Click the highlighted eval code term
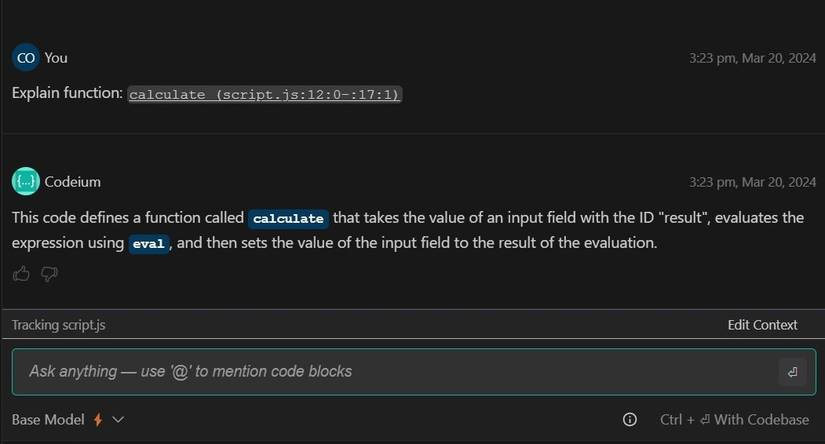 pyautogui.click(x=148, y=244)
